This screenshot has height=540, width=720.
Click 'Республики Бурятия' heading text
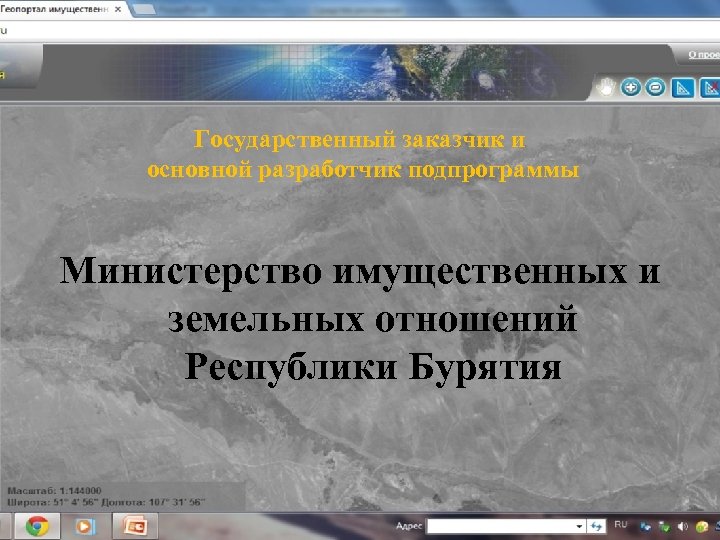pyautogui.click(x=373, y=368)
